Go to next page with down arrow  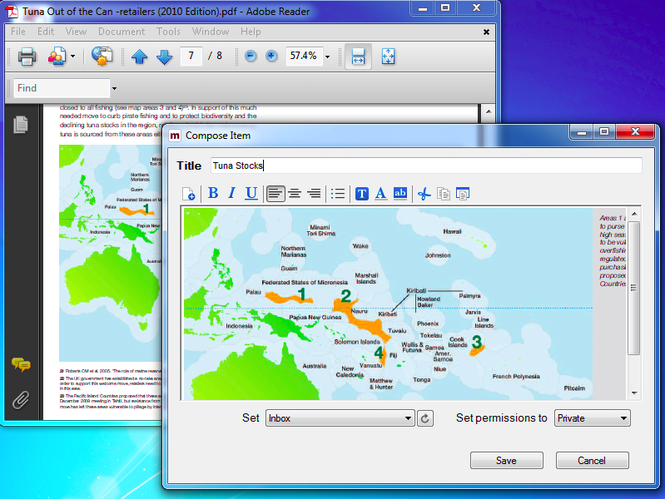[164, 57]
